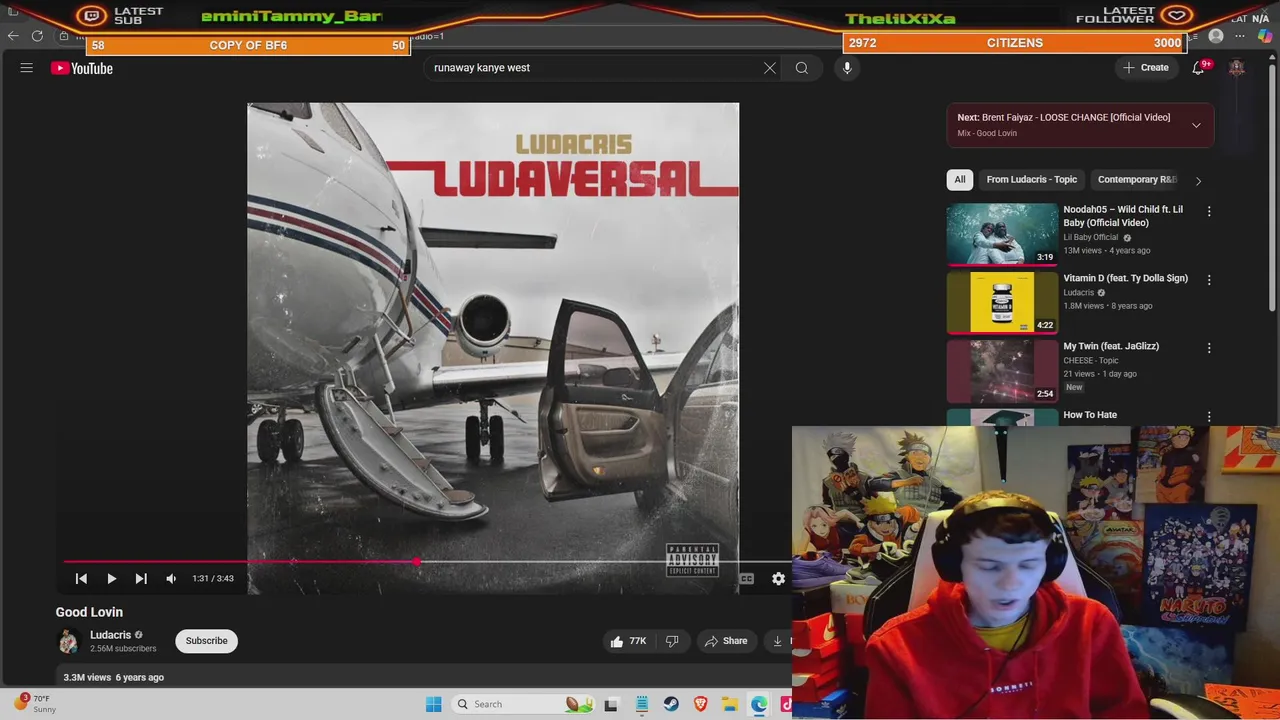Start voice search with the microphone
This screenshot has width=1280, height=720.
point(847,68)
